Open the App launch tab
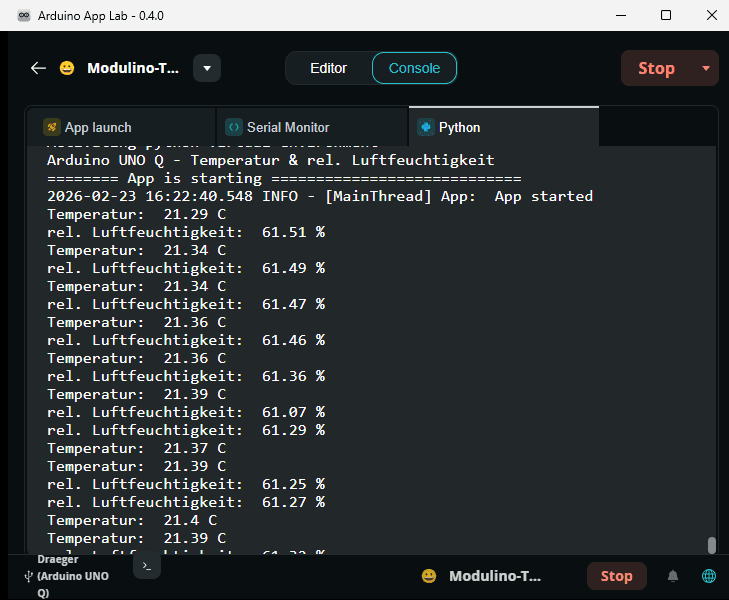 click(121, 127)
